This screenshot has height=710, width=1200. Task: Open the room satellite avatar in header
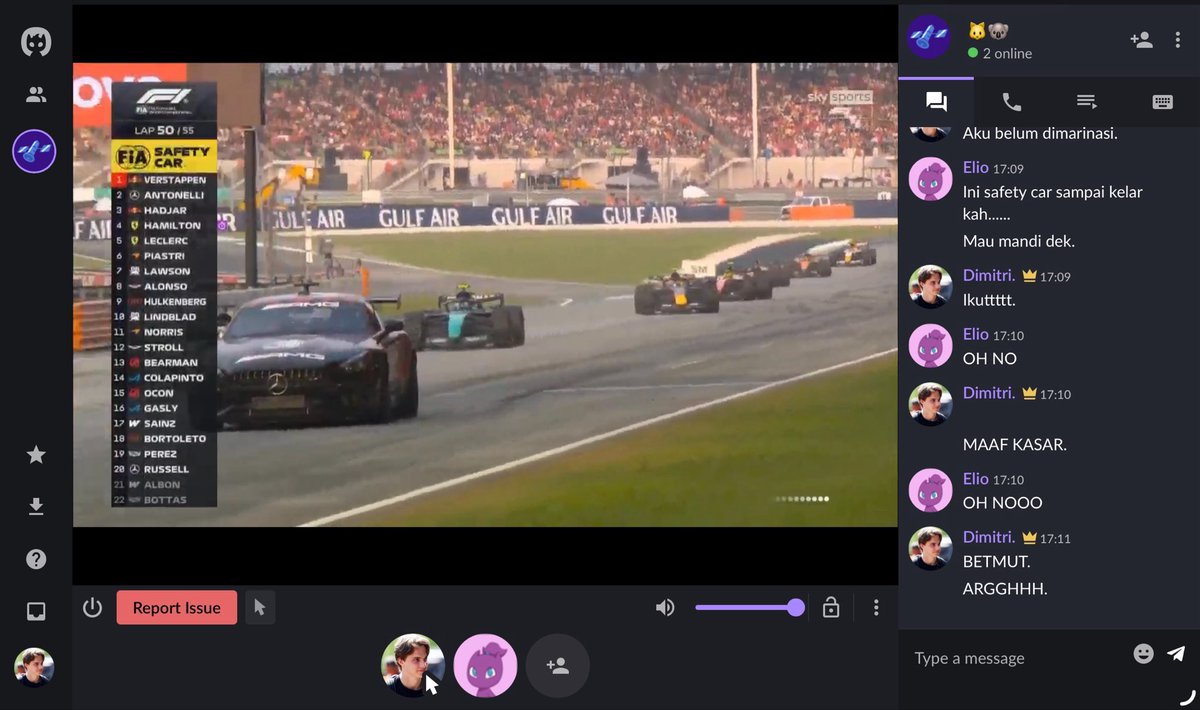click(x=928, y=38)
